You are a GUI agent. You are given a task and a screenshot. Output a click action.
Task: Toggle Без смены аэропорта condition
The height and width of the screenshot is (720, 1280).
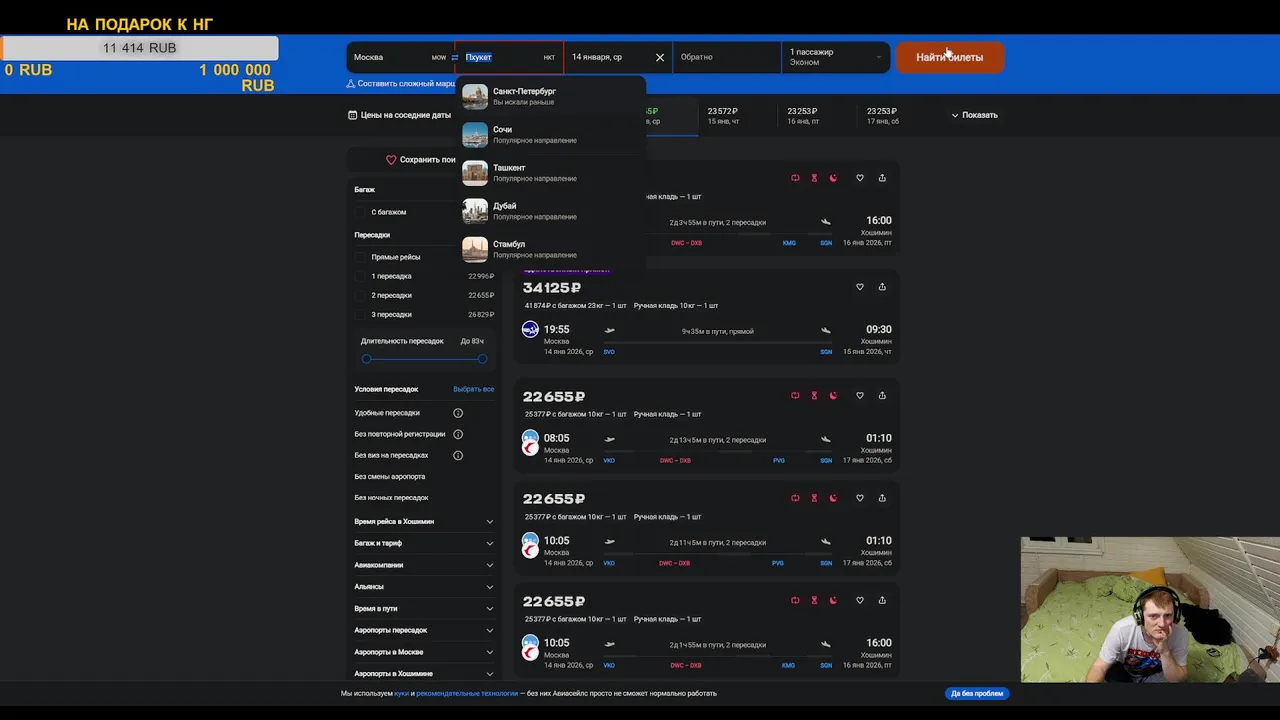coord(390,476)
